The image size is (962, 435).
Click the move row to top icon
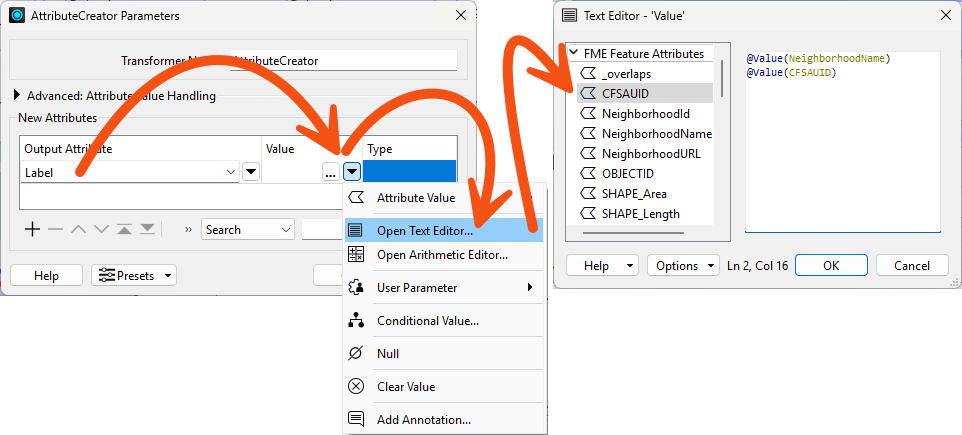125,229
